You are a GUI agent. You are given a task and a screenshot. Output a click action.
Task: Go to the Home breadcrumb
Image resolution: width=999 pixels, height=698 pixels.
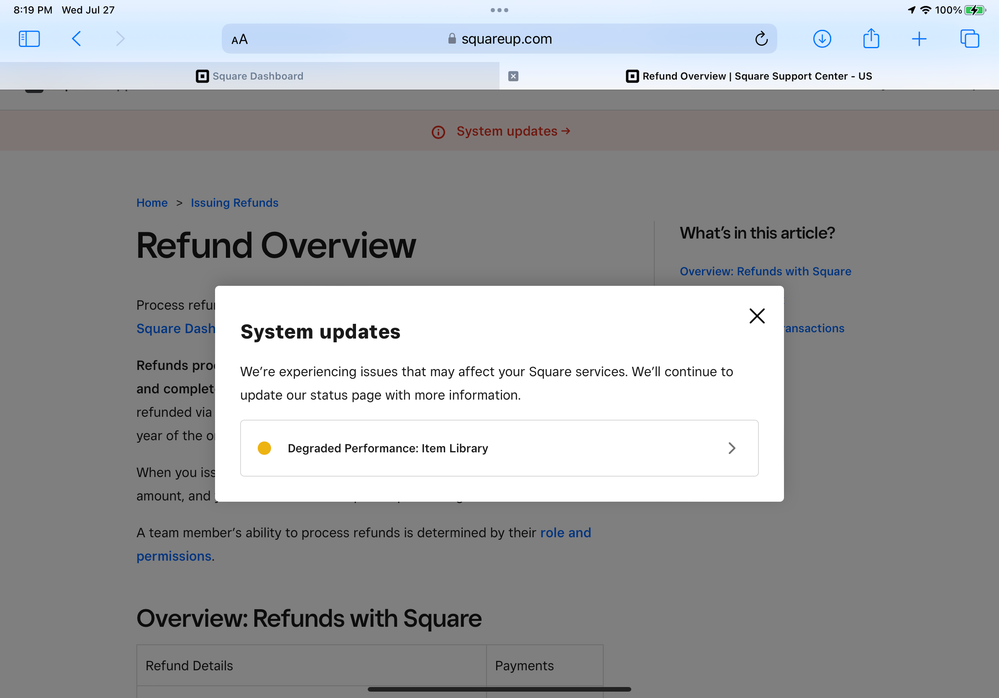point(152,203)
